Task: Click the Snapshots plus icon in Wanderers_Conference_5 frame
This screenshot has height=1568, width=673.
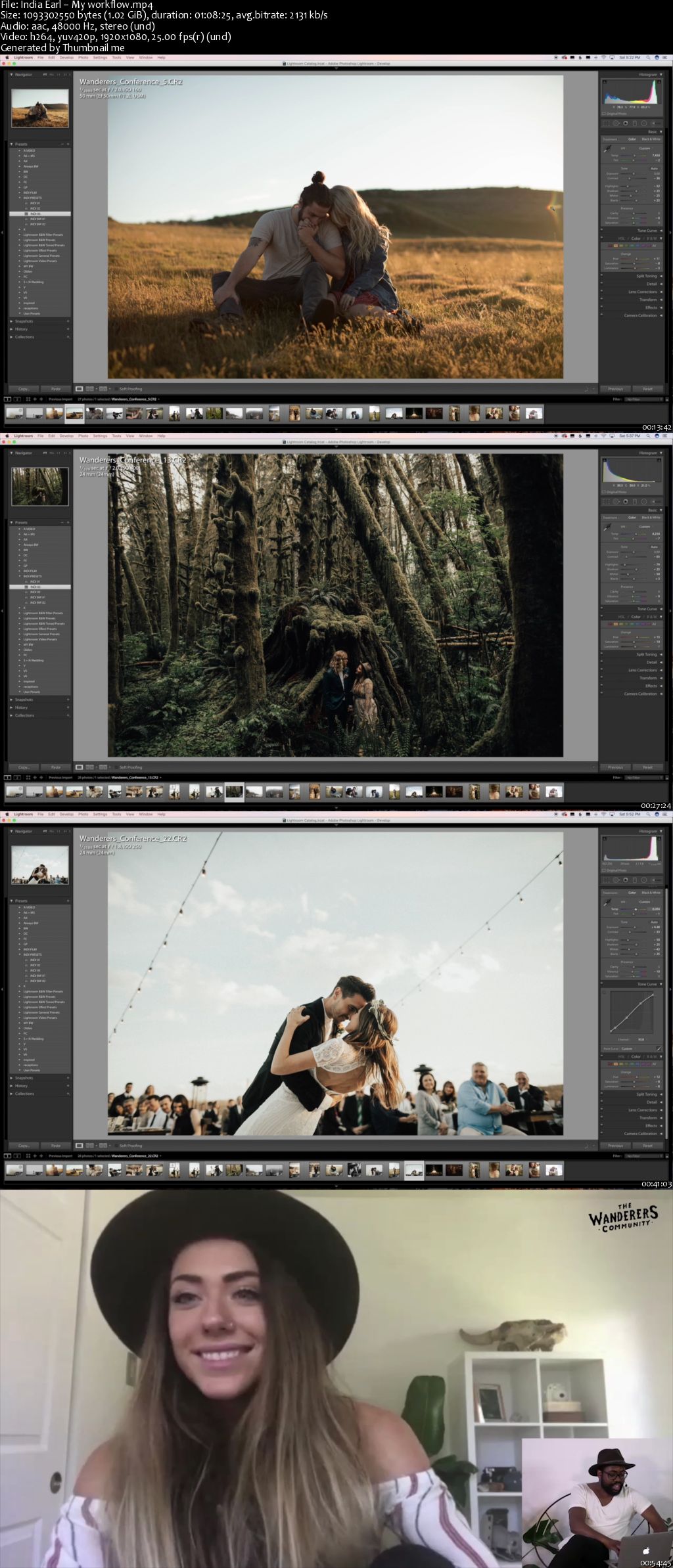Action: point(68,321)
